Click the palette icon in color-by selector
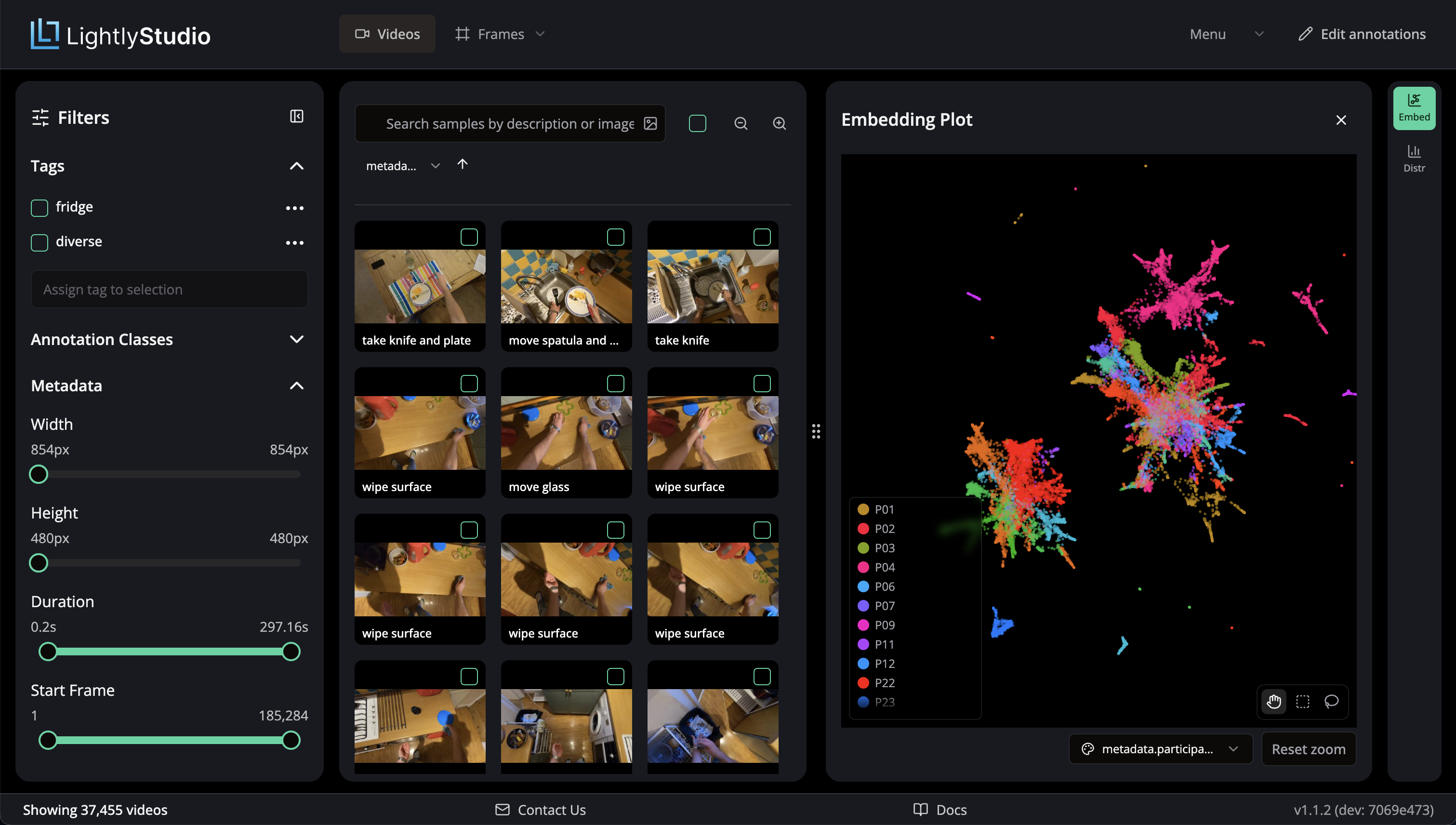The height and width of the screenshot is (825, 1456). [1087, 749]
